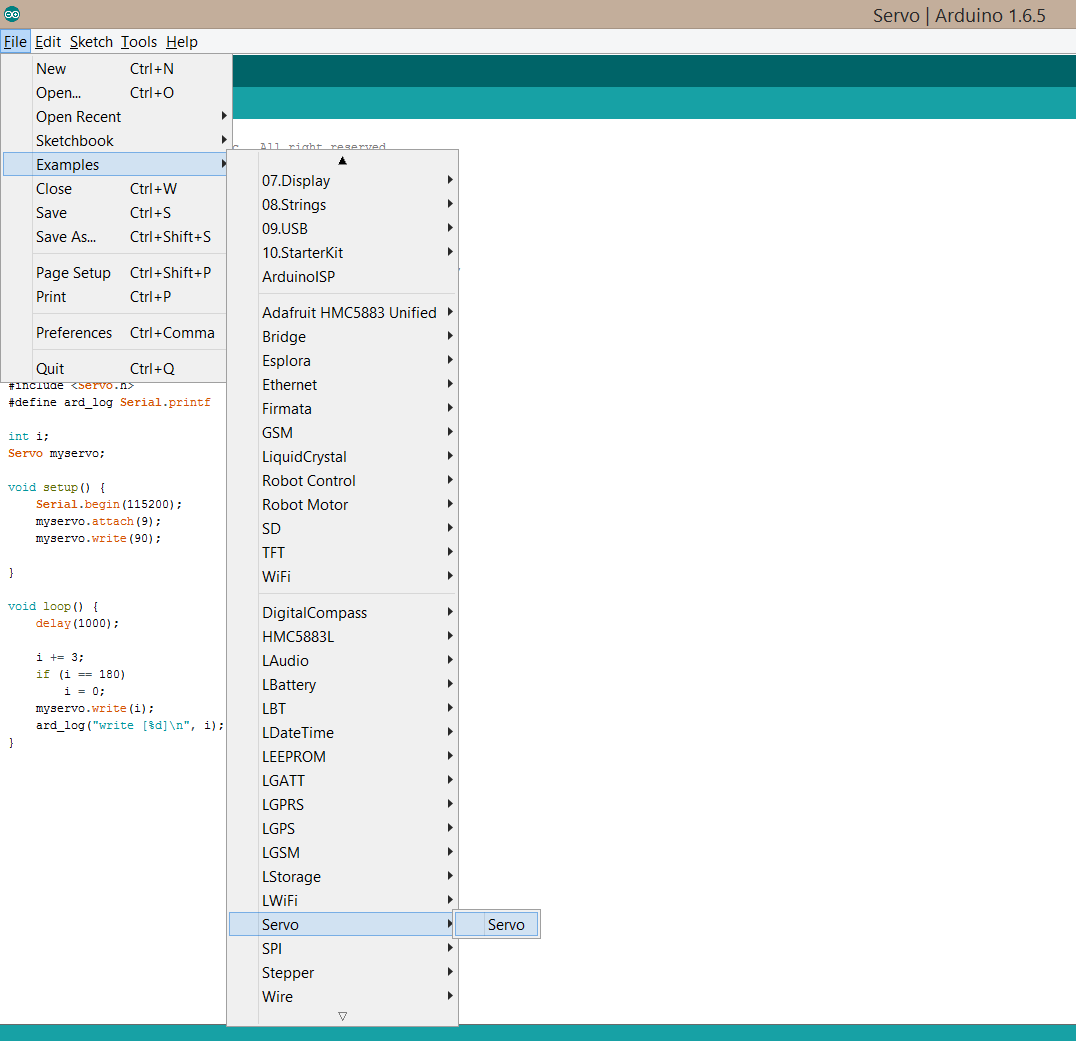Expand the LWiFi examples
Screen dimensions: 1076x1041
(342, 901)
